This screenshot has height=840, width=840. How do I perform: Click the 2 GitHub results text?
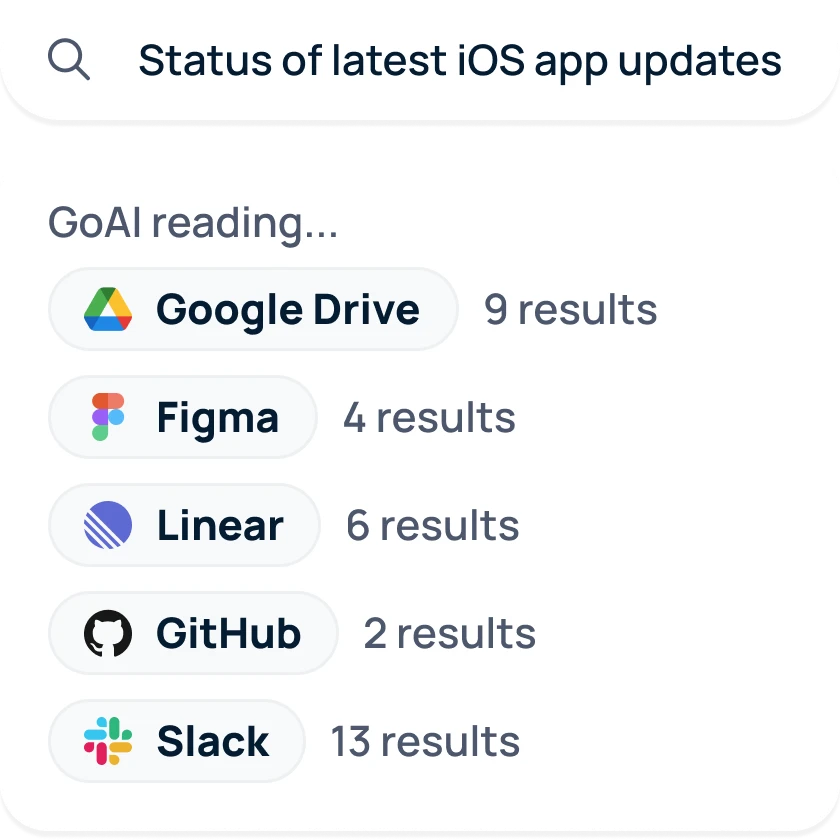point(449,632)
